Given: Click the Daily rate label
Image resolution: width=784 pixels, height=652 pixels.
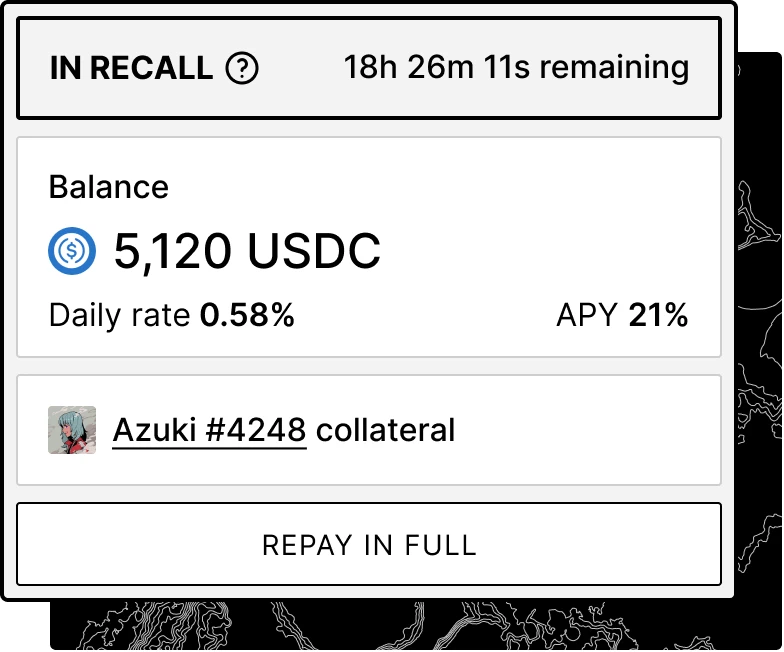Looking at the screenshot, I should 120,316.
